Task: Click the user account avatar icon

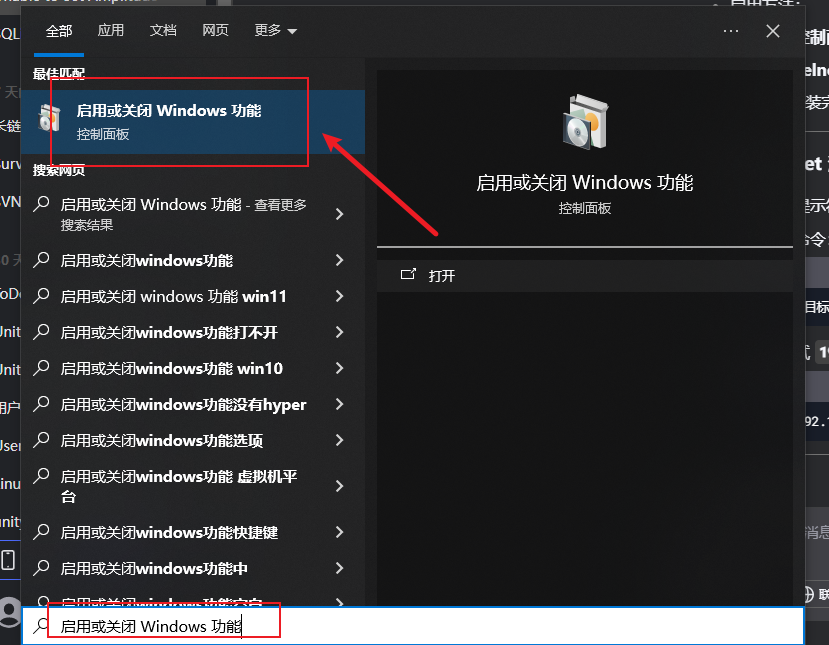Action: coord(10,612)
